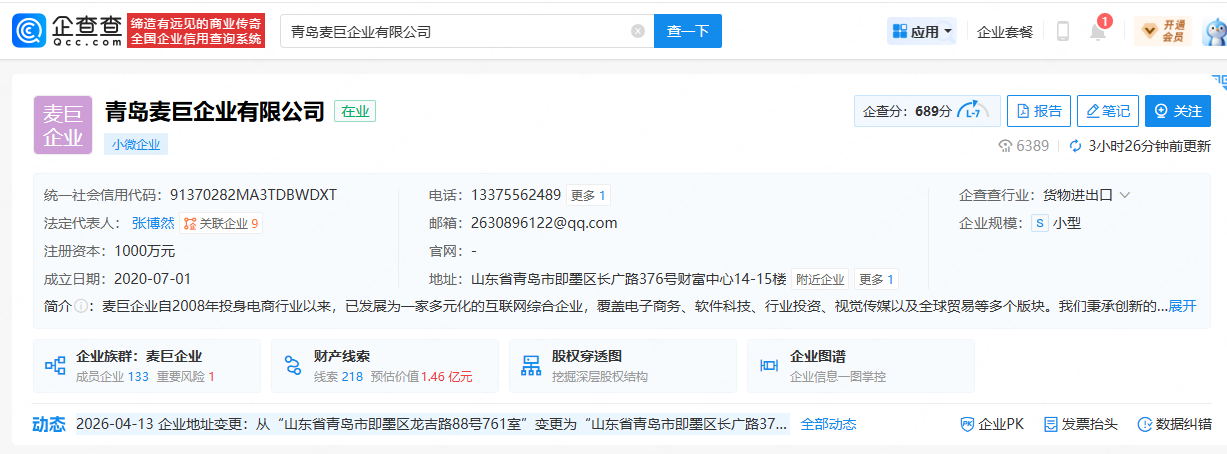Click the 查一下 search button
1227x454 pixels.
(x=687, y=31)
